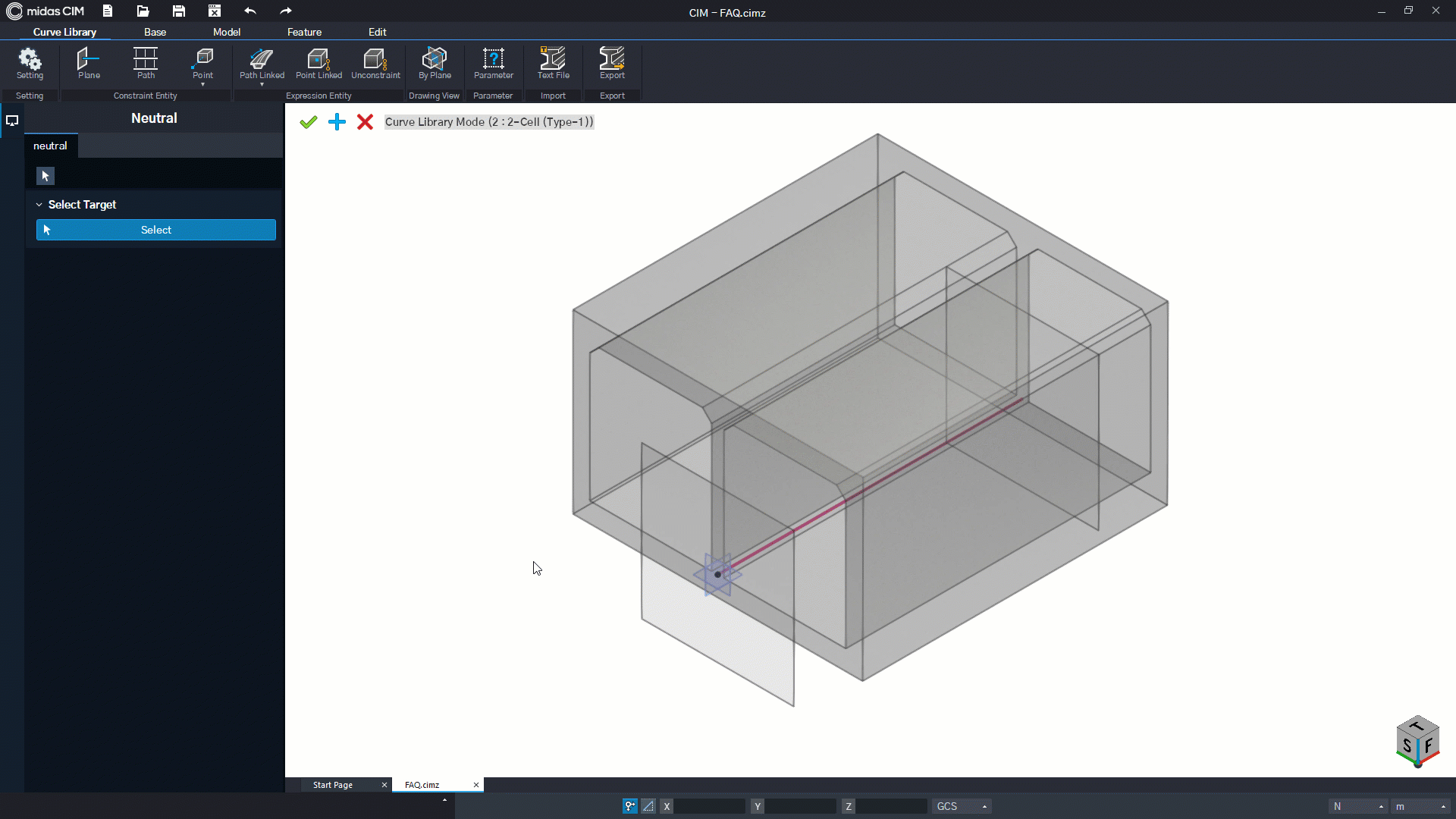This screenshot has height=819, width=1456.
Task: Open the Parameter tool
Action: [493, 64]
